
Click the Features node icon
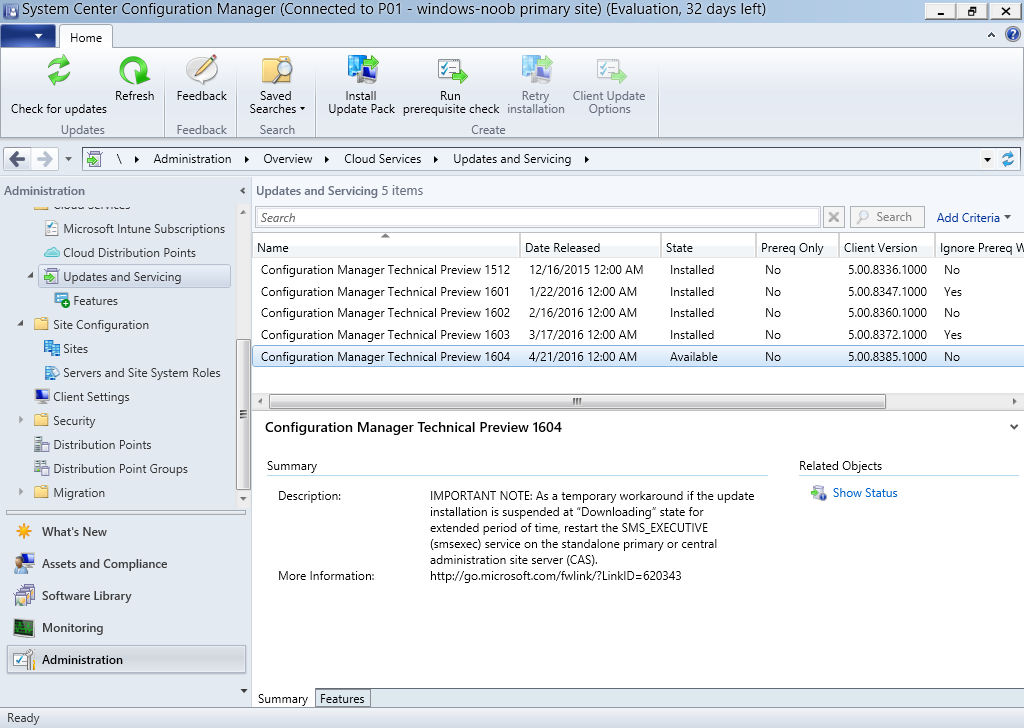click(x=62, y=300)
